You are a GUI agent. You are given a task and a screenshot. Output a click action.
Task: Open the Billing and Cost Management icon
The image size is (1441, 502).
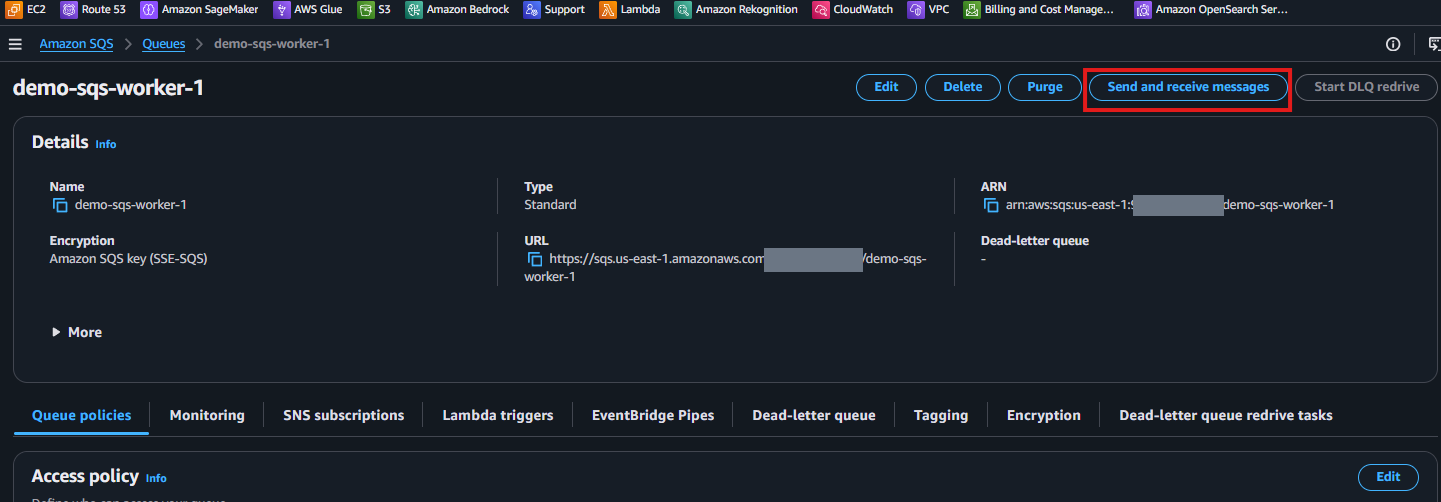pos(971,10)
